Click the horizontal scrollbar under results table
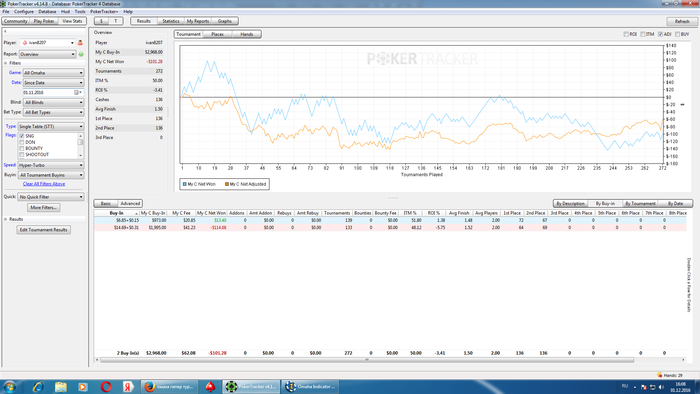The image size is (700, 394). tap(367, 360)
